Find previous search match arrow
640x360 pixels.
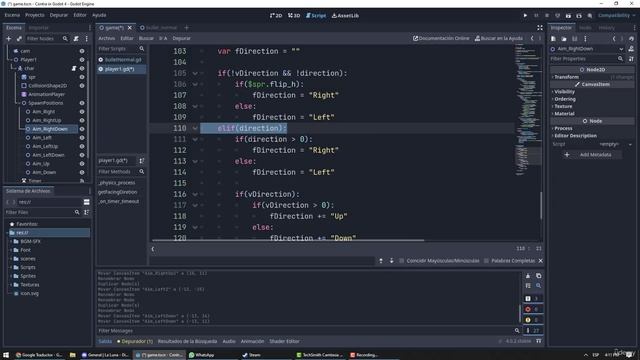point(381,260)
